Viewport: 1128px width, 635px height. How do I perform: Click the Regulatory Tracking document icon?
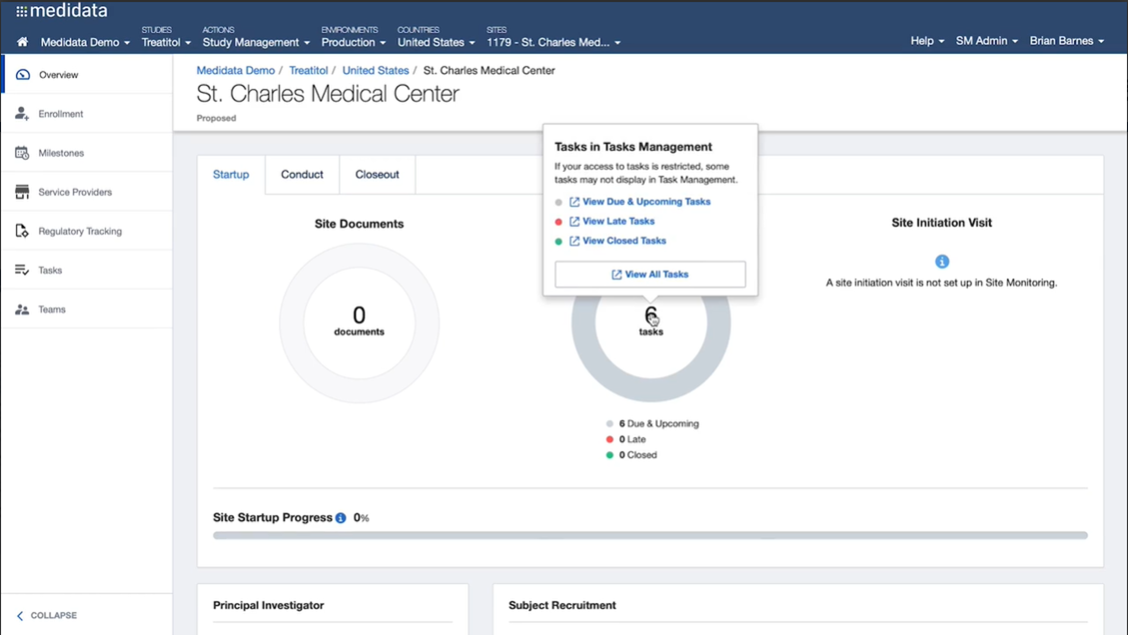(22, 231)
